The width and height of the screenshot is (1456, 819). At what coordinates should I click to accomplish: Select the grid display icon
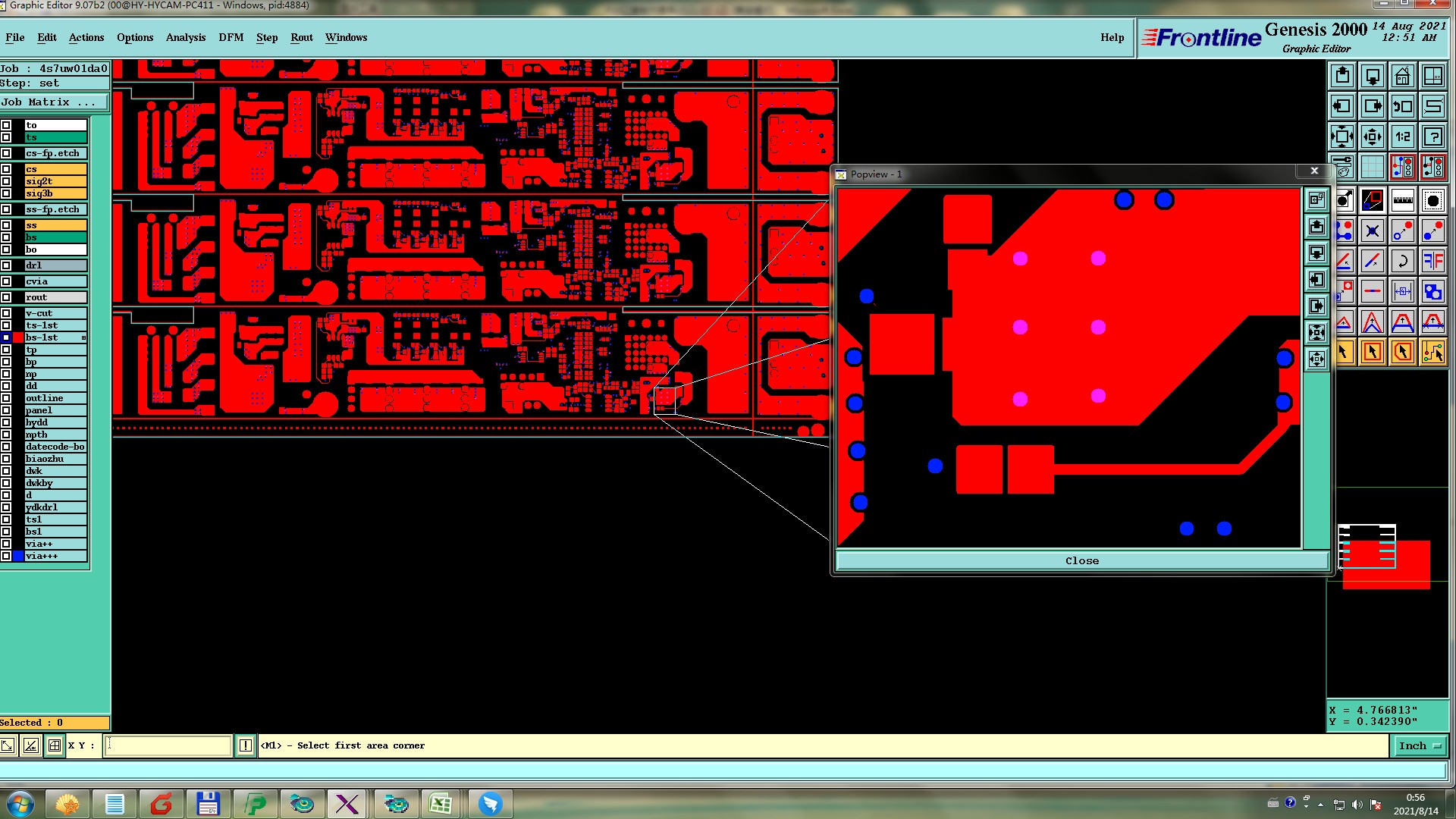1373,167
